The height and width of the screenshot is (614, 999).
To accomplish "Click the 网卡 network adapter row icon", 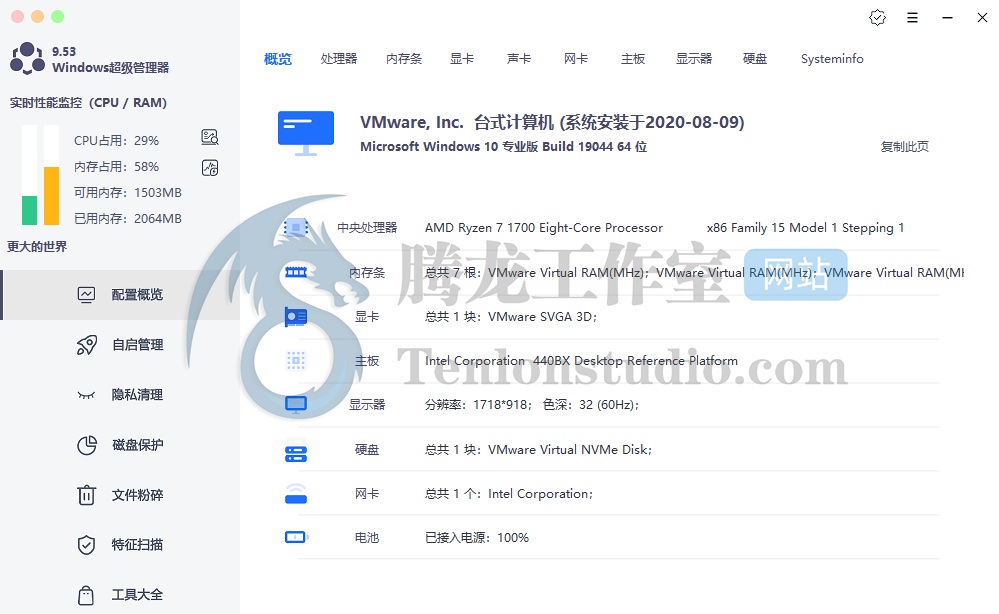I will click(296, 494).
